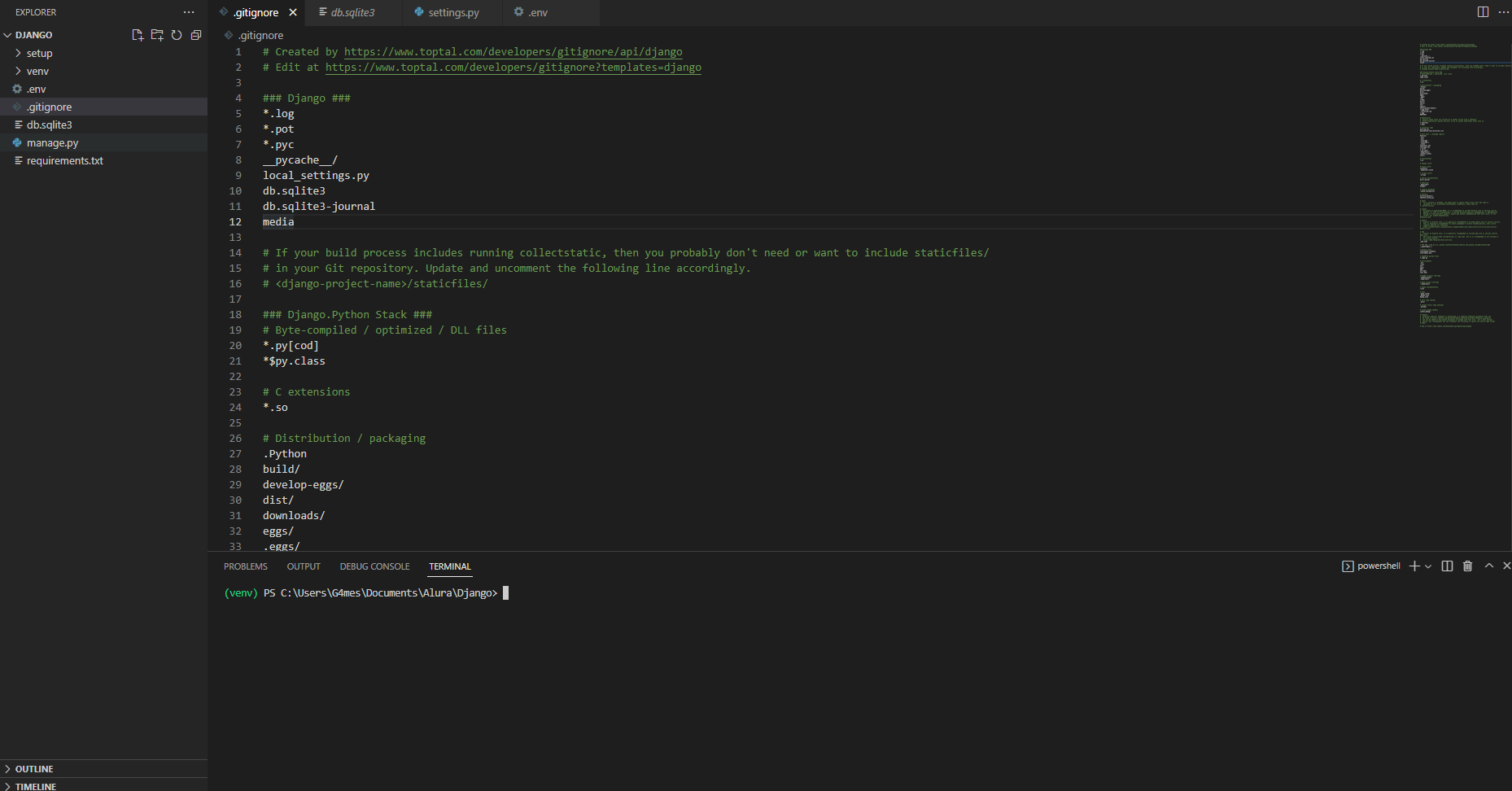The image size is (1512, 791).
Task: Open the editor more actions menu
Action: 1503,12
